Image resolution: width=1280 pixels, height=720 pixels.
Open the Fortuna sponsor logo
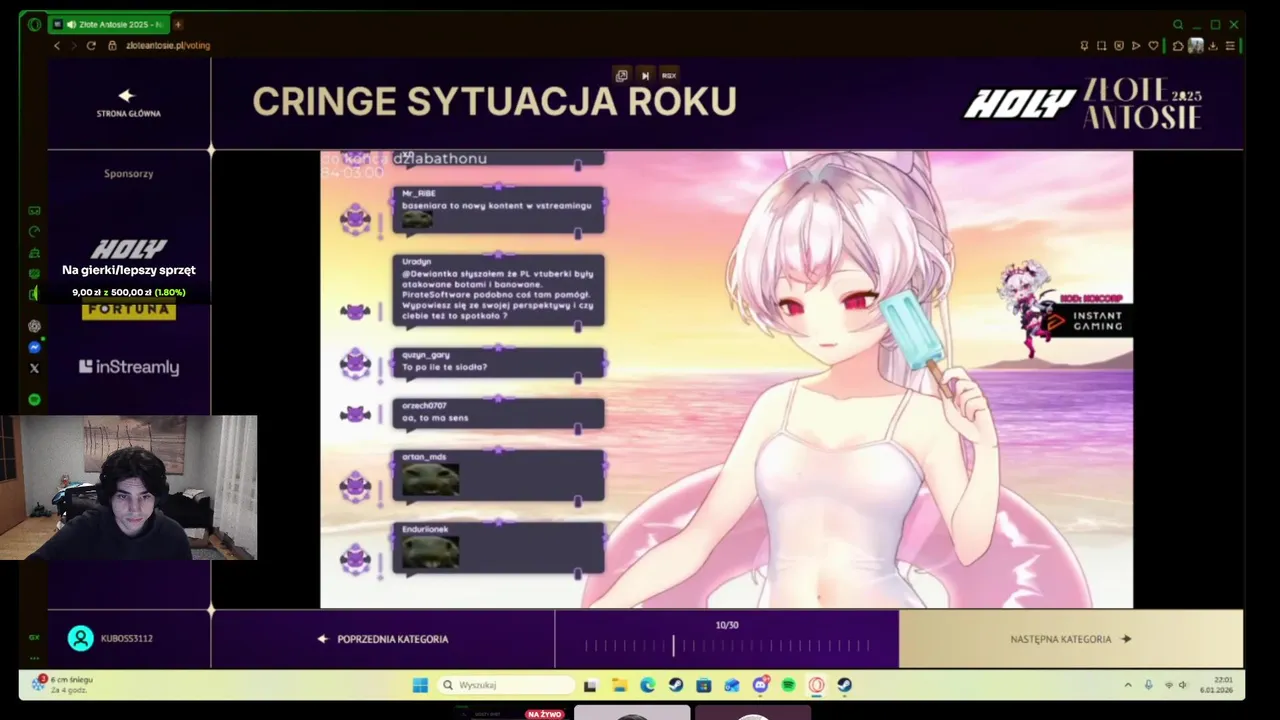(x=129, y=310)
